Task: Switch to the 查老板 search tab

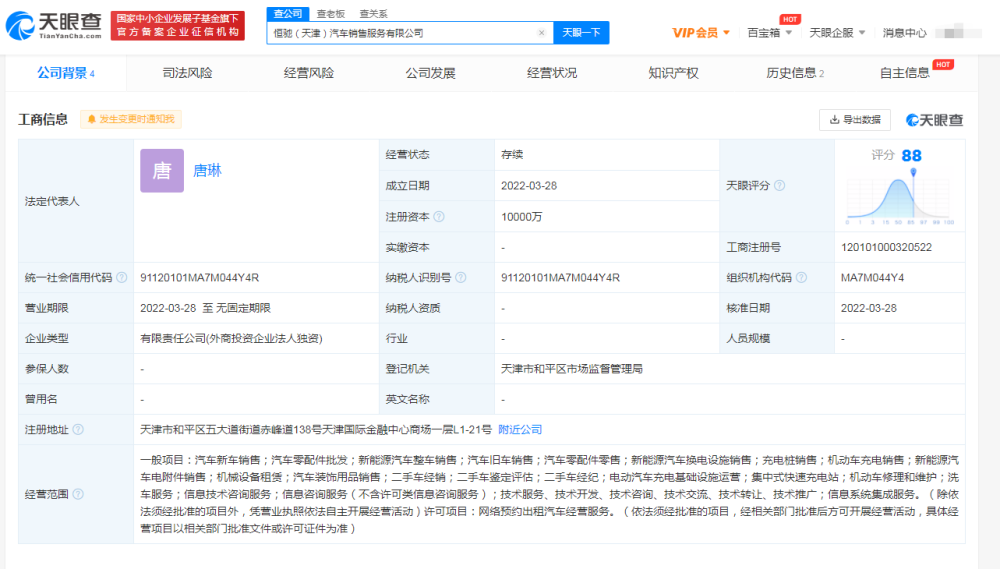Action: coord(330,13)
